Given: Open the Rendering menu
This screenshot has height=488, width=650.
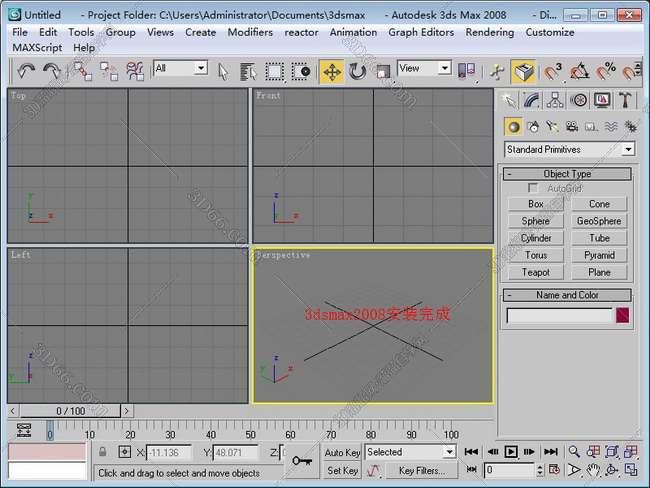Looking at the screenshot, I should [x=490, y=32].
